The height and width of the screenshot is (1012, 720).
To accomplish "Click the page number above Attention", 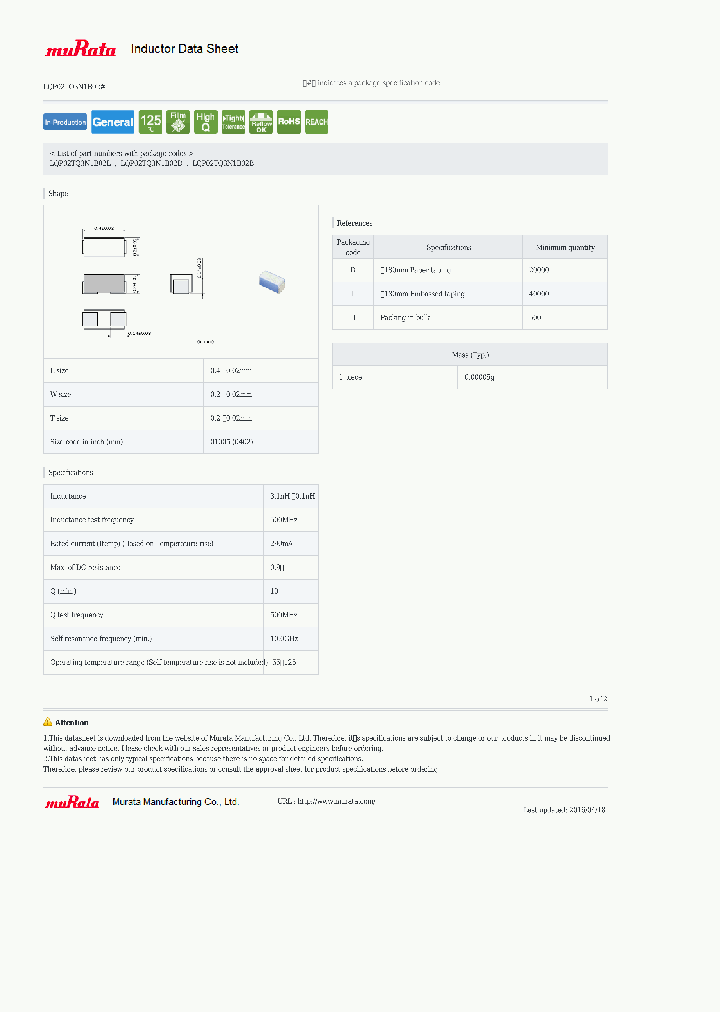I will [x=598, y=698].
